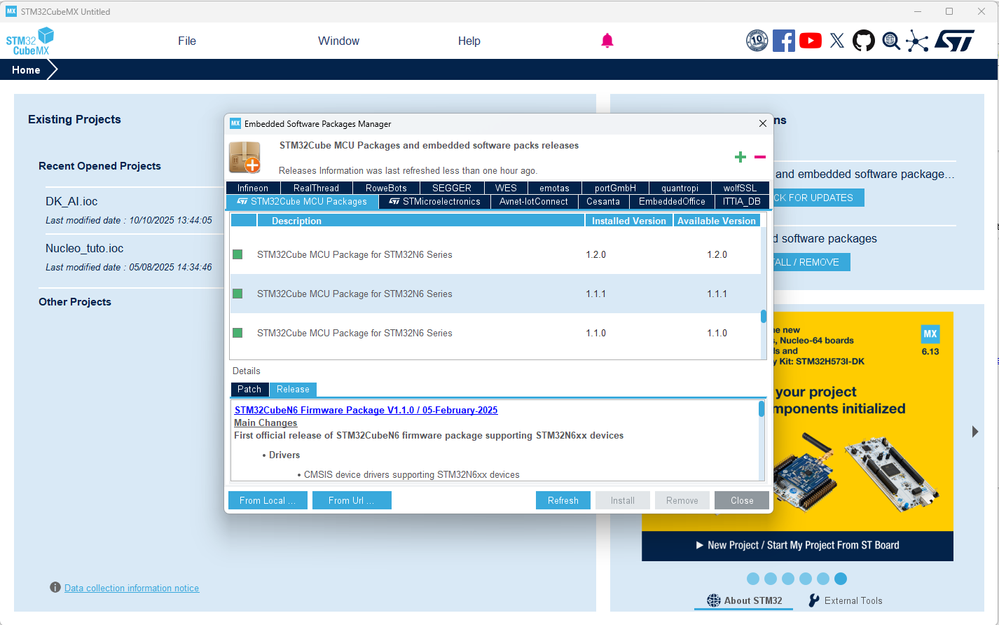Select the ITTIA_DB tab
This screenshot has width=999, height=625.
point(742,202)
